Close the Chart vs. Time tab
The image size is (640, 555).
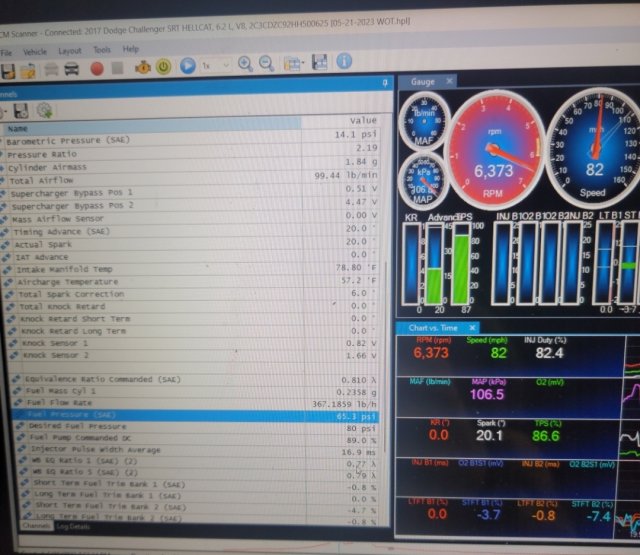click(473, 327)
